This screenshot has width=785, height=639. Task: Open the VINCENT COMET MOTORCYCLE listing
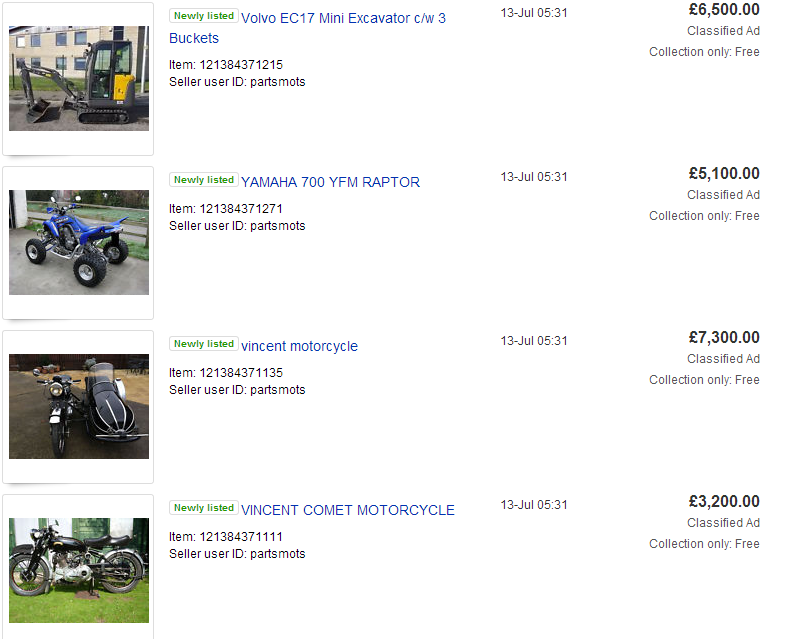(x=348, y=510)
